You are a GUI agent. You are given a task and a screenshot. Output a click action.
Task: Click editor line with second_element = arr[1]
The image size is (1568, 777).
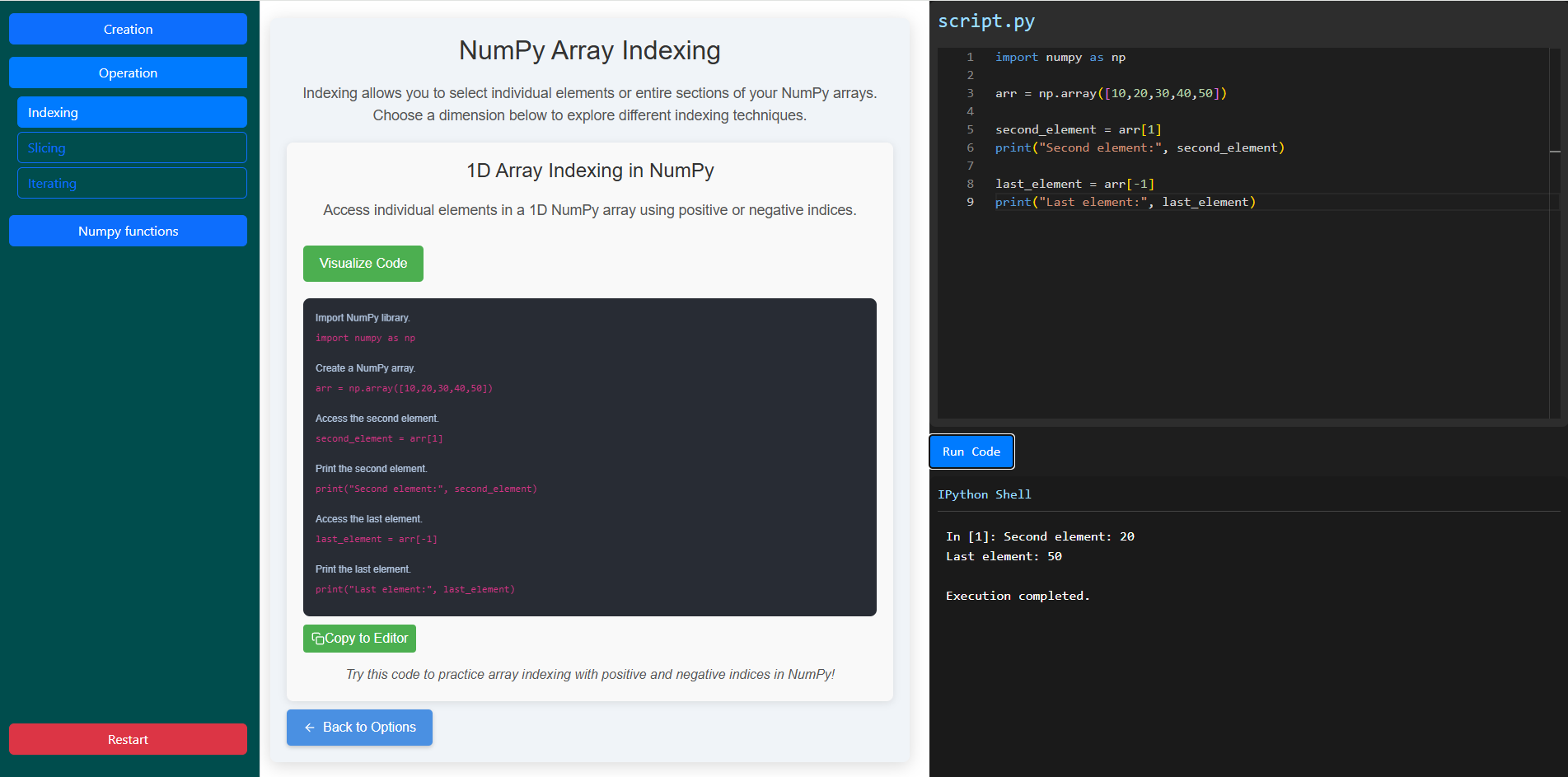[1078, 129]
